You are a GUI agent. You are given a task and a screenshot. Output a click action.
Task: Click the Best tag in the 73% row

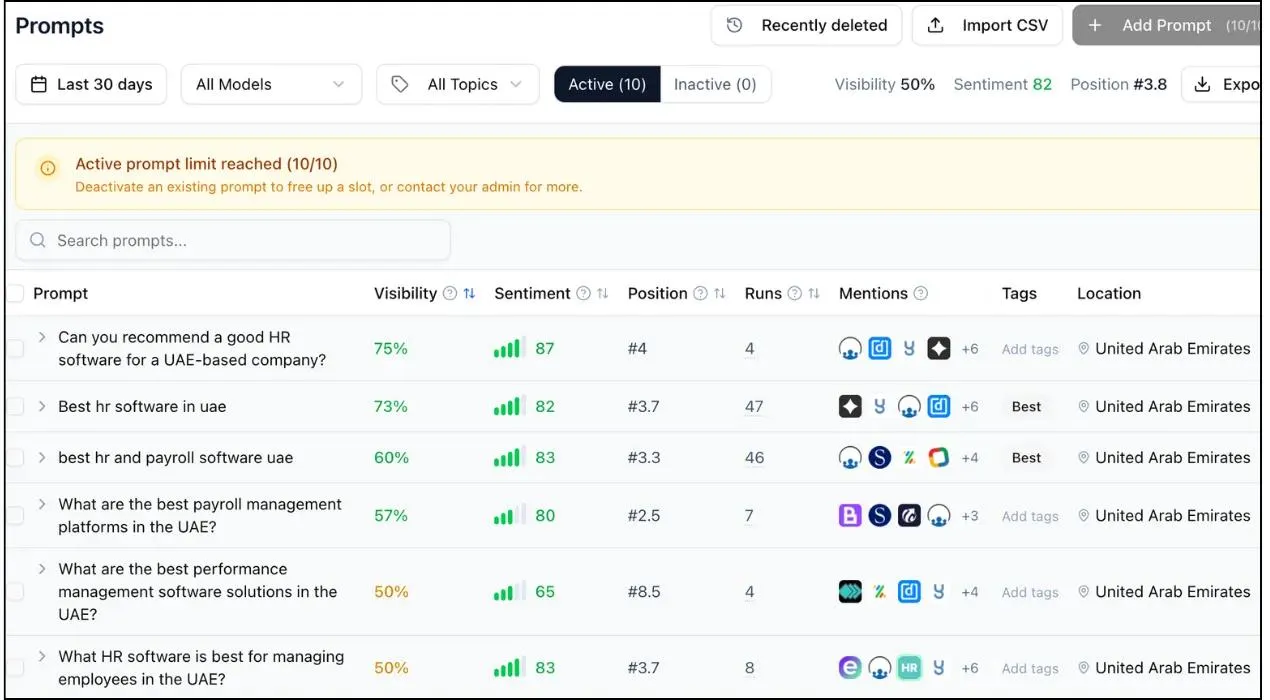(1026, 407)
